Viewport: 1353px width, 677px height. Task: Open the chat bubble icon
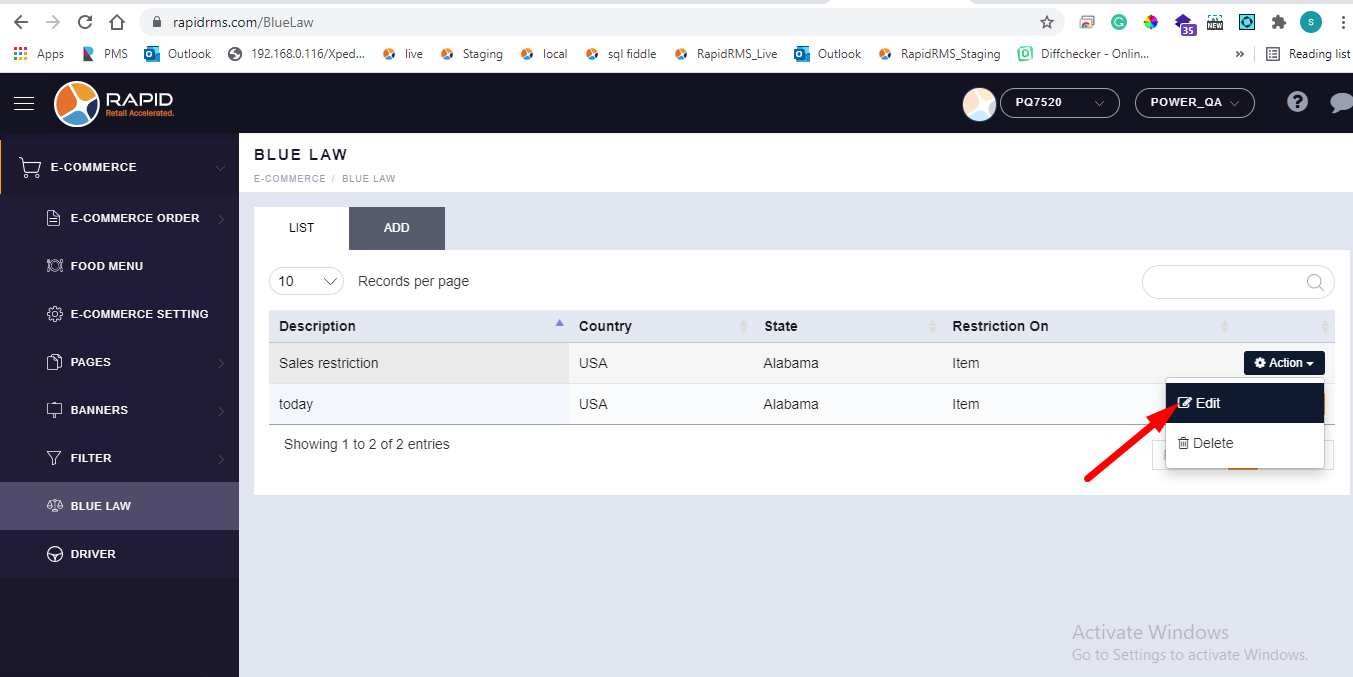pyautogui.click(x=1340, y=102)
